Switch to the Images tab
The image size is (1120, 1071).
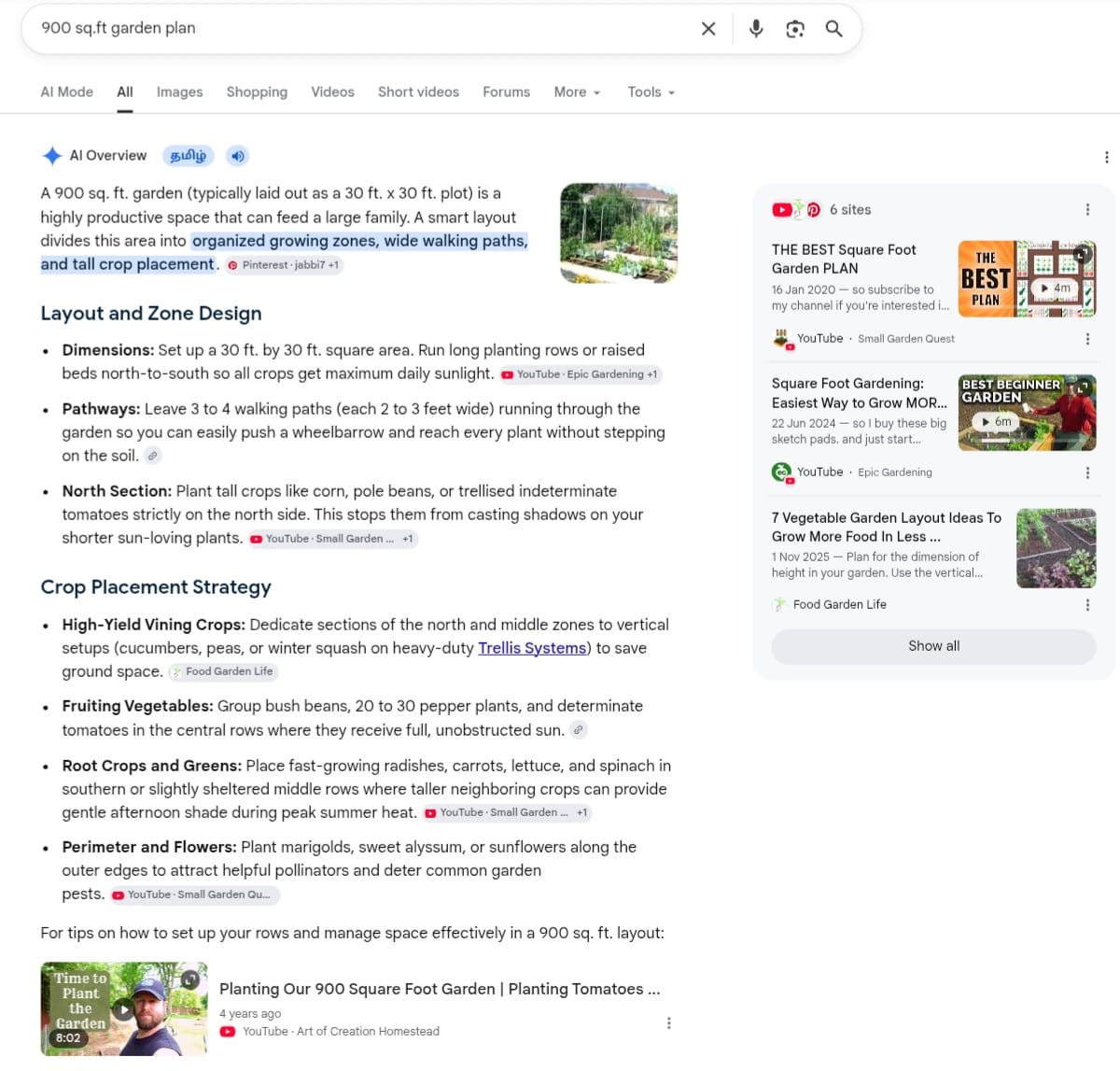pos(179,92)
